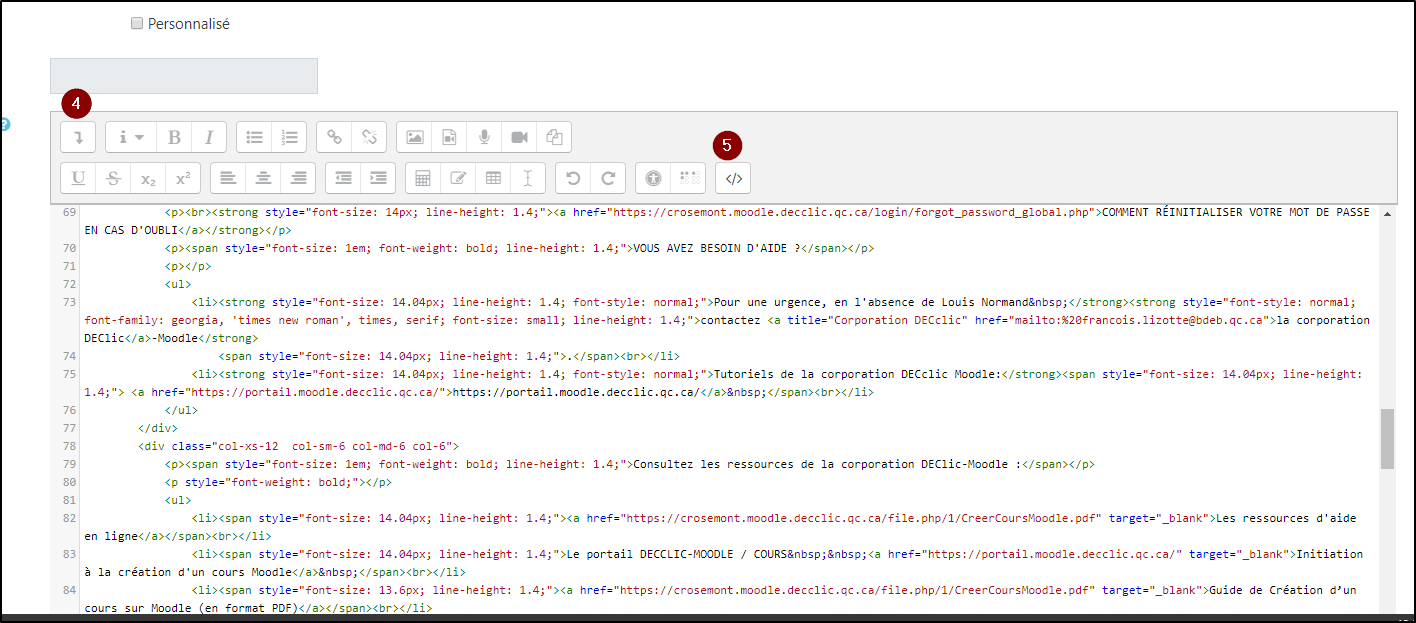The width and height of the screenshot is (1416, 623).
Task: Click the insert link icon
Action: coord(335,137)
